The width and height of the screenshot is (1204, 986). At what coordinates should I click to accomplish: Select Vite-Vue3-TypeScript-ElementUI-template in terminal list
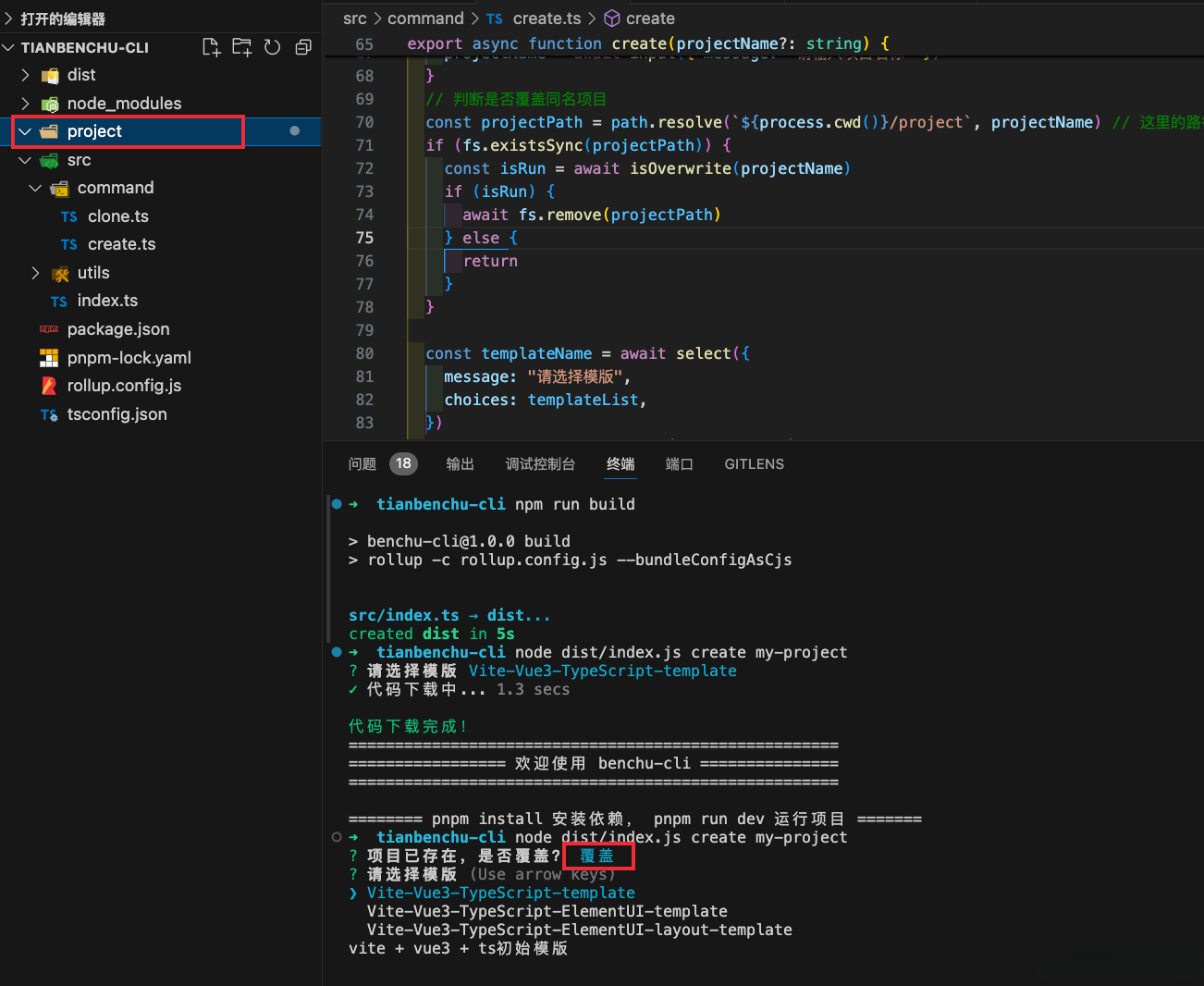(547, 911)
